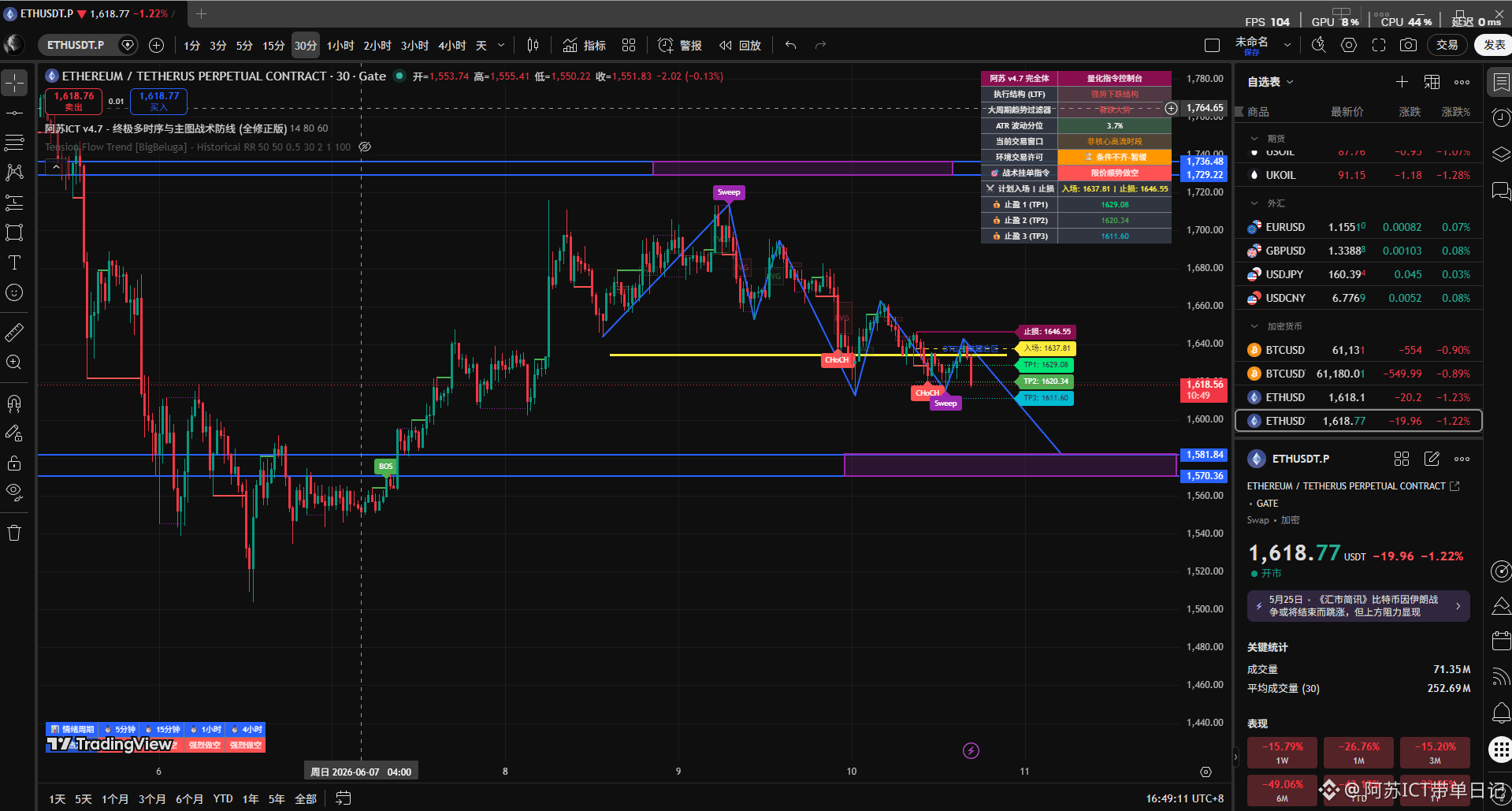
Task: Toggle the watchlist panel sidebar icon
Action: [1501, 82]
